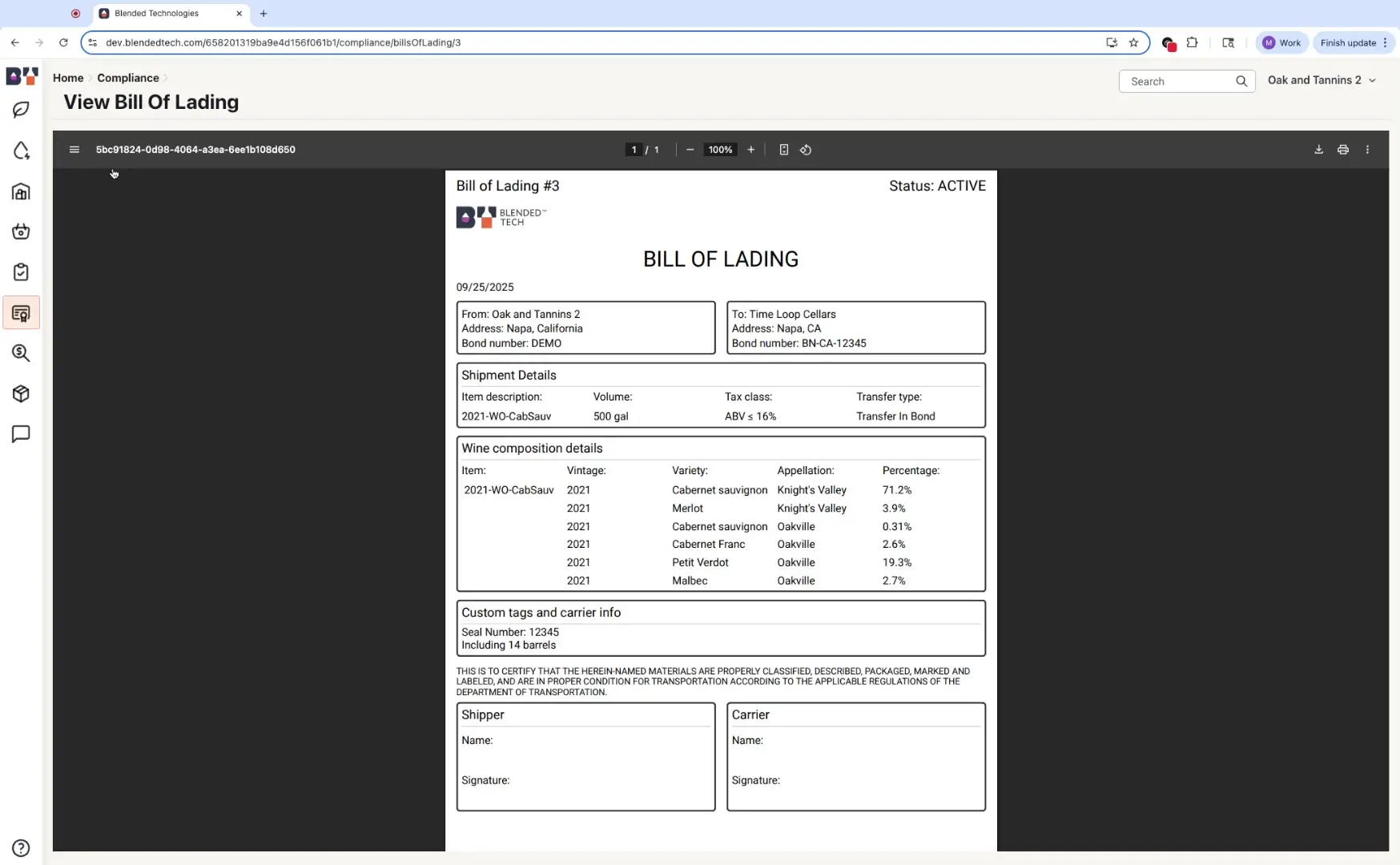
Task: Click the Status: ACTIVE text
Action: [x=937, y=186]
